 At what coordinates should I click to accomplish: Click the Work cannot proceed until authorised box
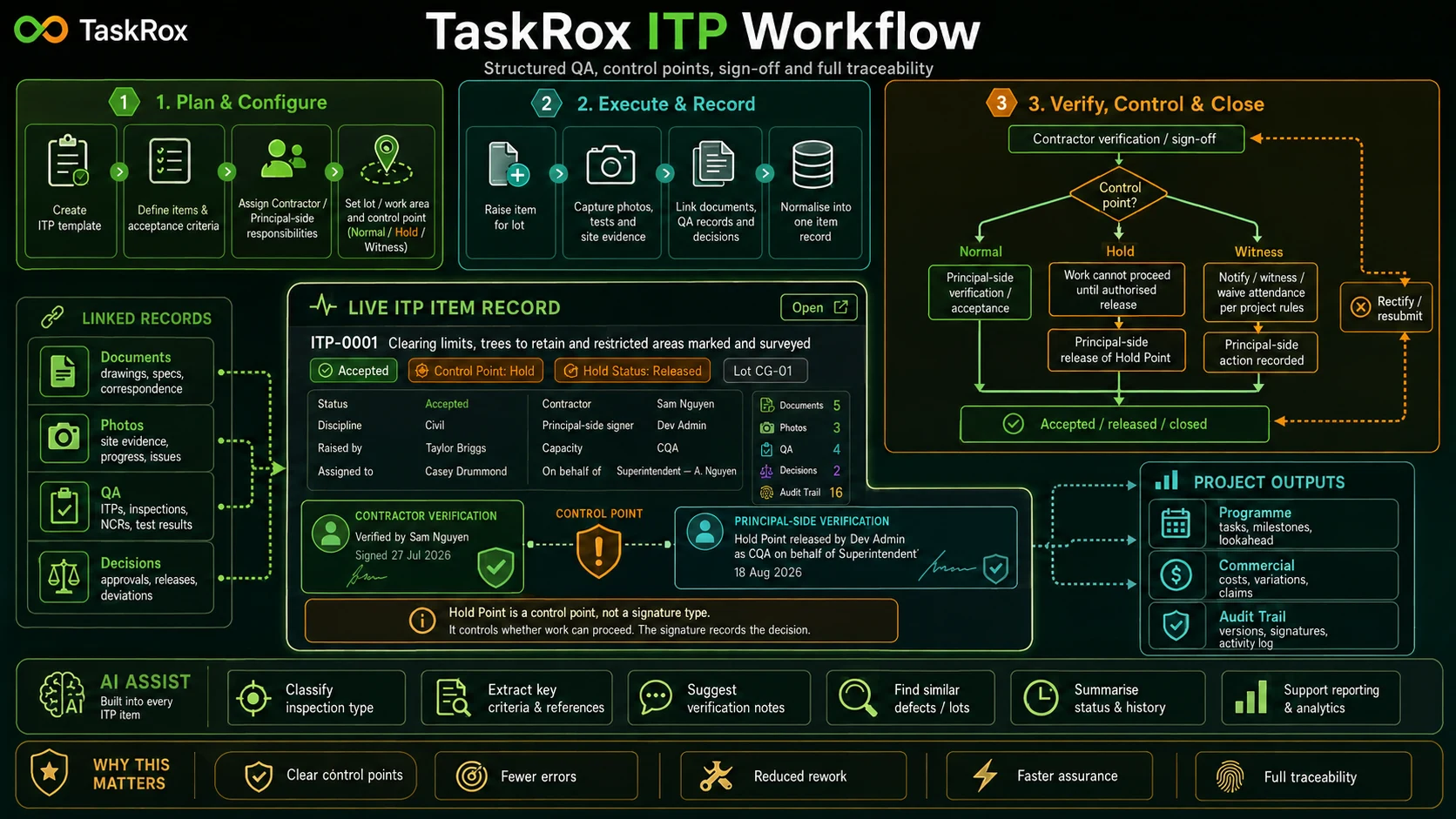click(1117, 290)
